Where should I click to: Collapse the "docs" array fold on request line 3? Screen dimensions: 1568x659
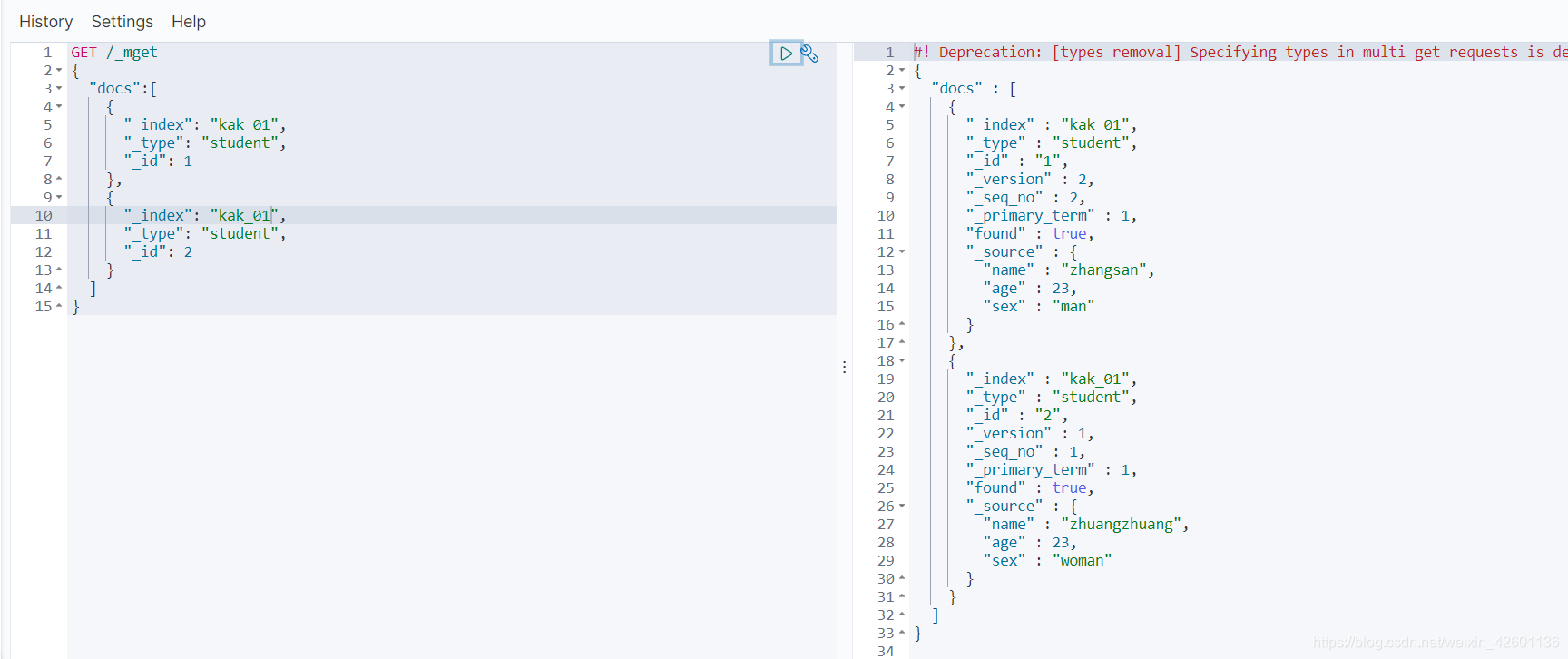point(59,89)
